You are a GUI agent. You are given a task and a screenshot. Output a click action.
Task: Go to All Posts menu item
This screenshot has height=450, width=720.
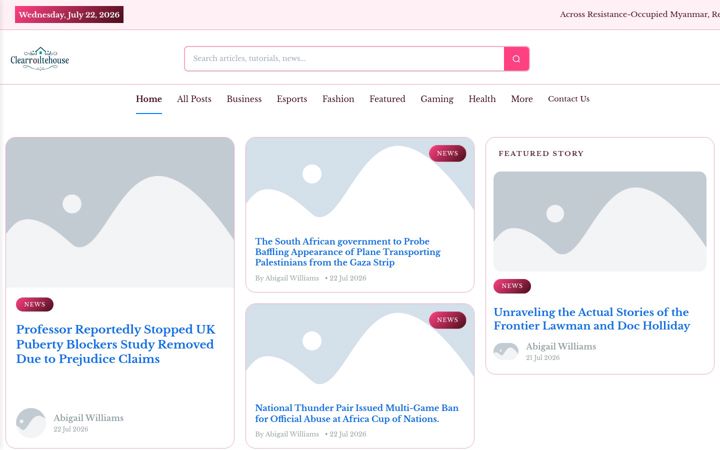point(194,99)
